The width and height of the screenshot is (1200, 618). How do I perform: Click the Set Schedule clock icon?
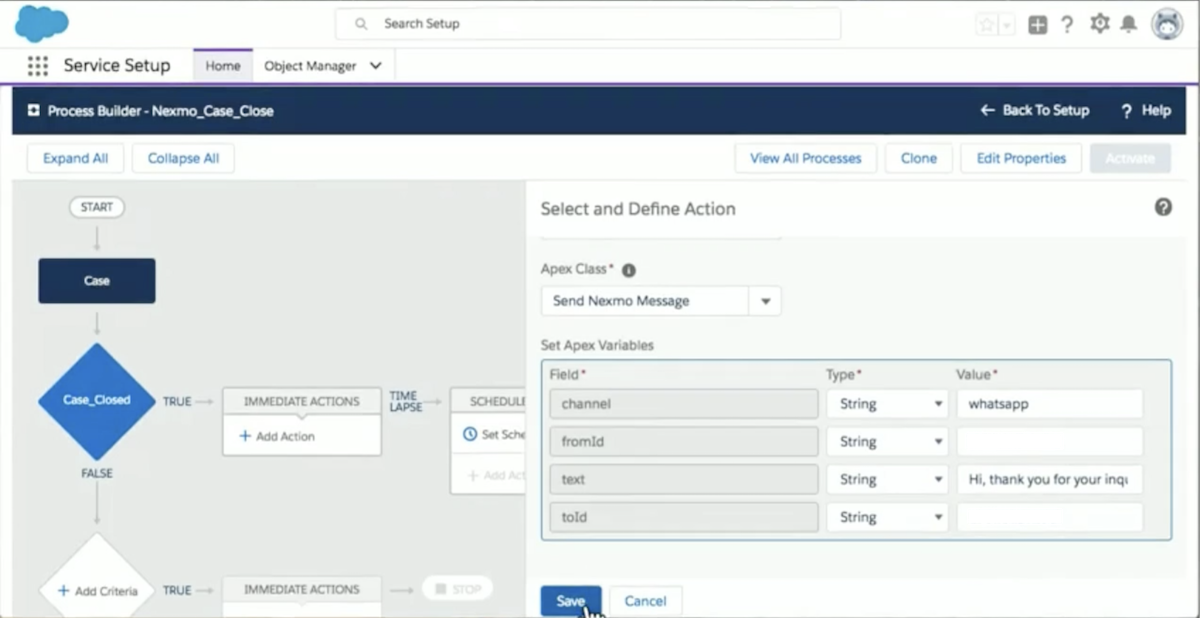pos(470,435)
